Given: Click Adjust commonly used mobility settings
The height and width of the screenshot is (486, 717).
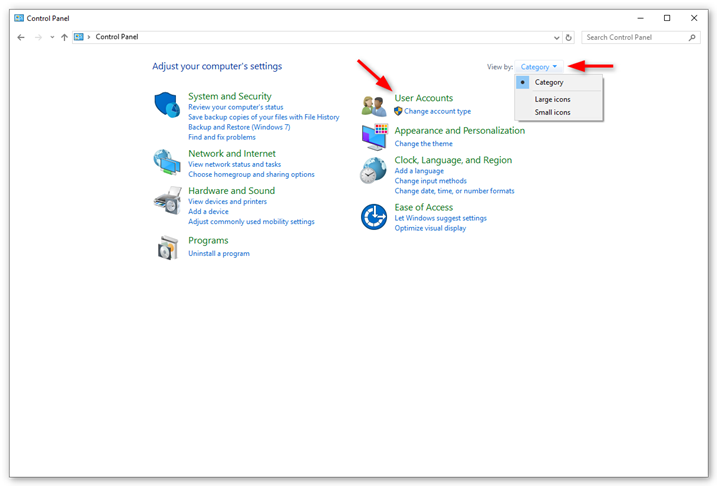Looking at the screenshot, I should click(x=251, y=221).
